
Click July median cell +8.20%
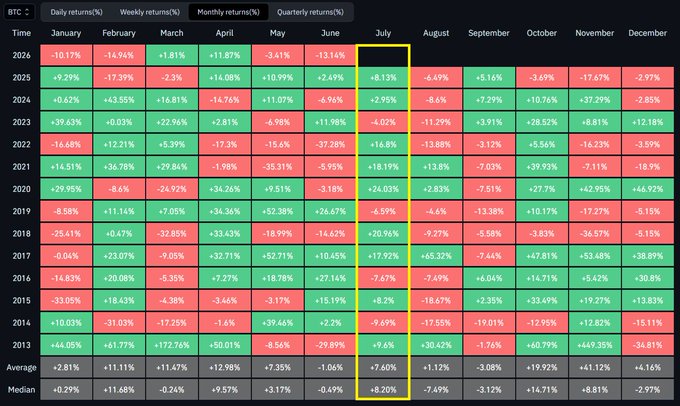point(383,390)
